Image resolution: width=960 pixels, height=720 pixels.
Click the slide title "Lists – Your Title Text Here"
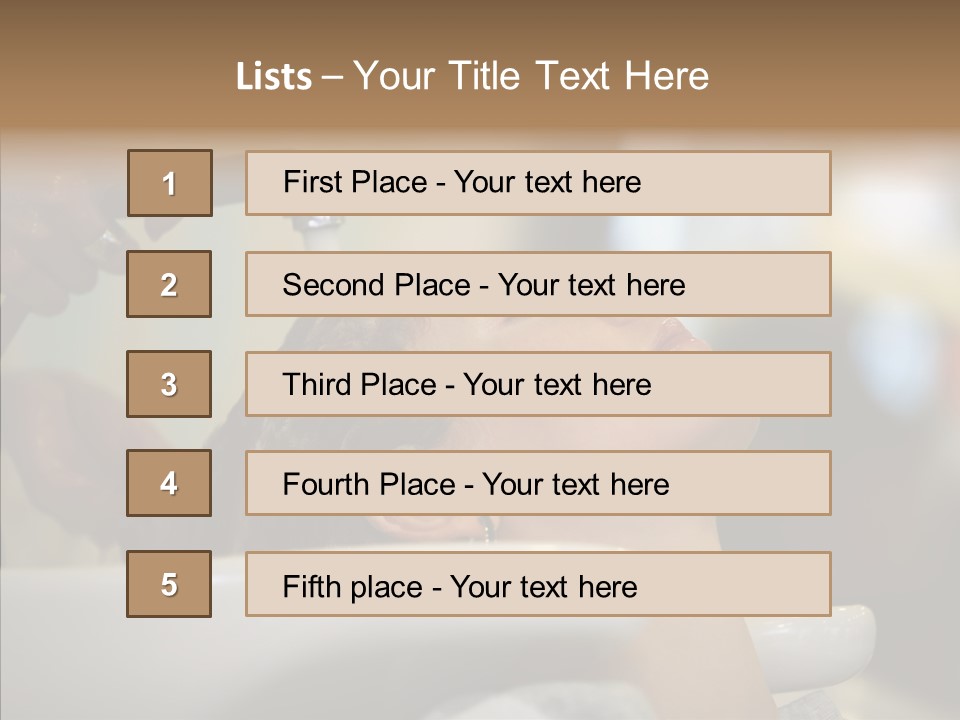(x=472, y=76)
